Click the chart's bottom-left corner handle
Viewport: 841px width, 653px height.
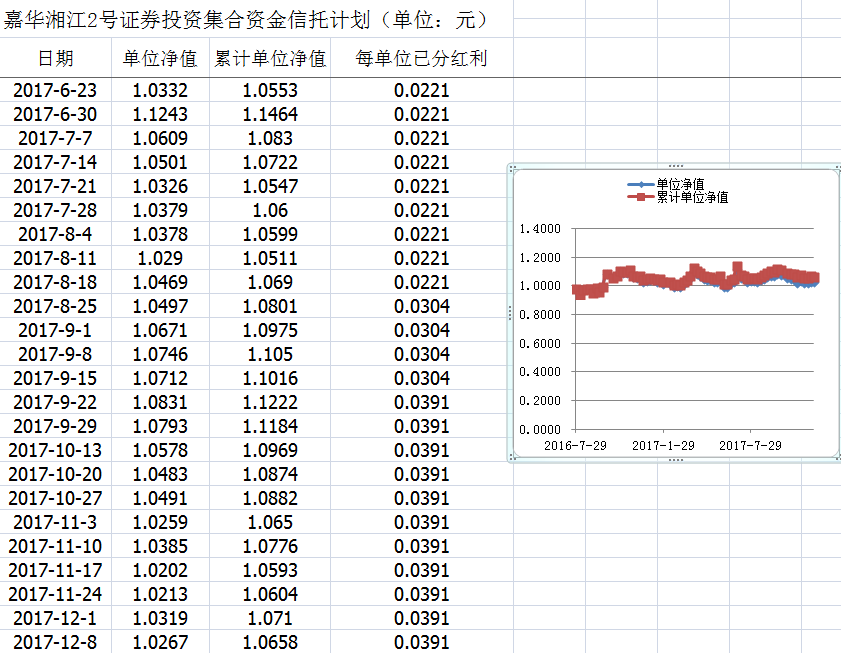(x=511, y=458)
